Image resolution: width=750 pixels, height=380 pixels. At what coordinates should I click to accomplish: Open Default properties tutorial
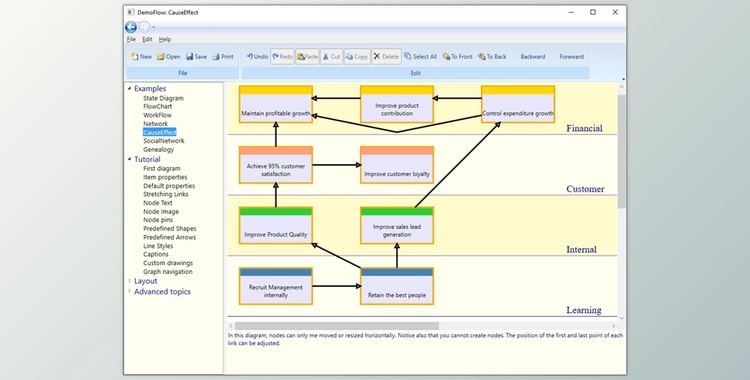coord(169,186)
